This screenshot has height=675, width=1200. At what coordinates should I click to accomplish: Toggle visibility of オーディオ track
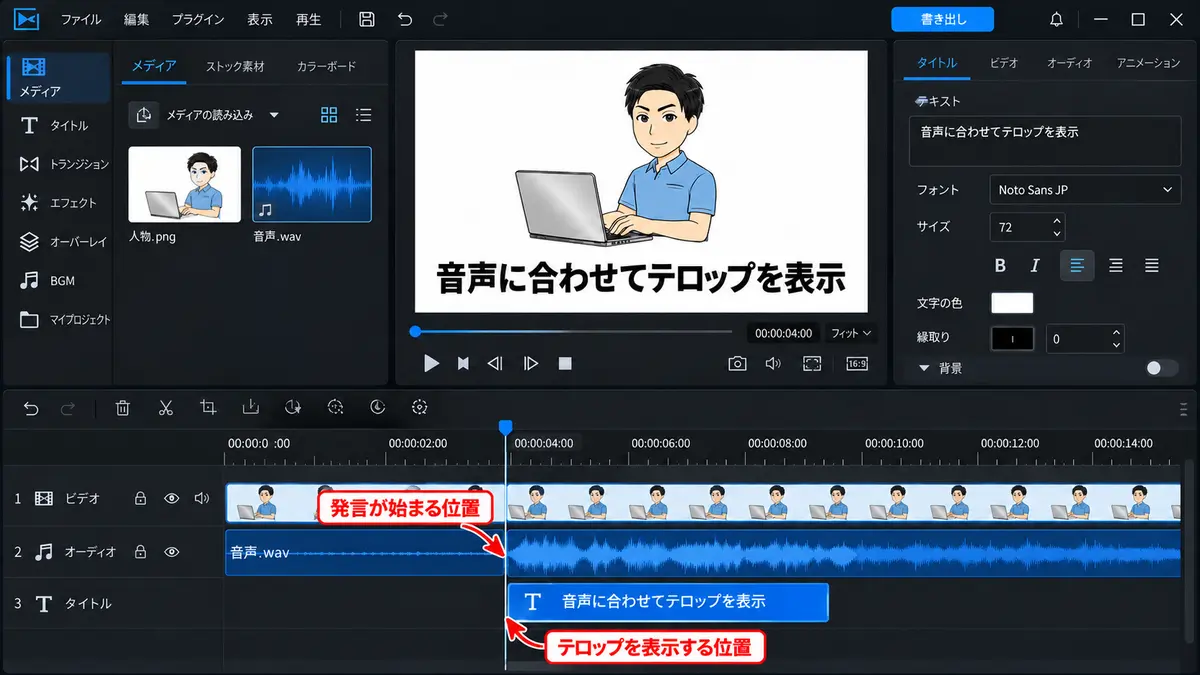coord(171,551)
